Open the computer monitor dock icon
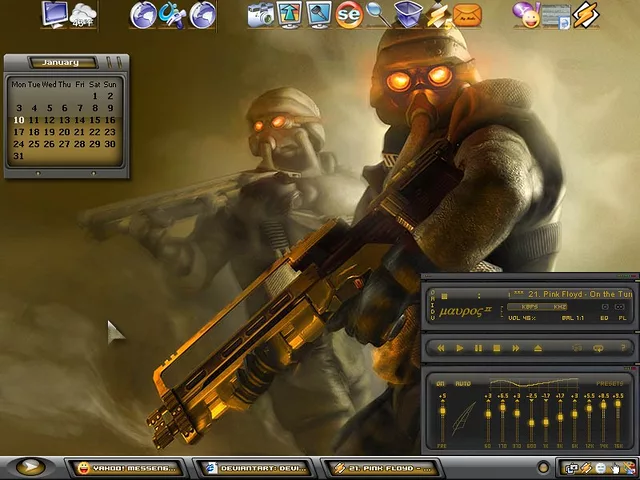 55,14
